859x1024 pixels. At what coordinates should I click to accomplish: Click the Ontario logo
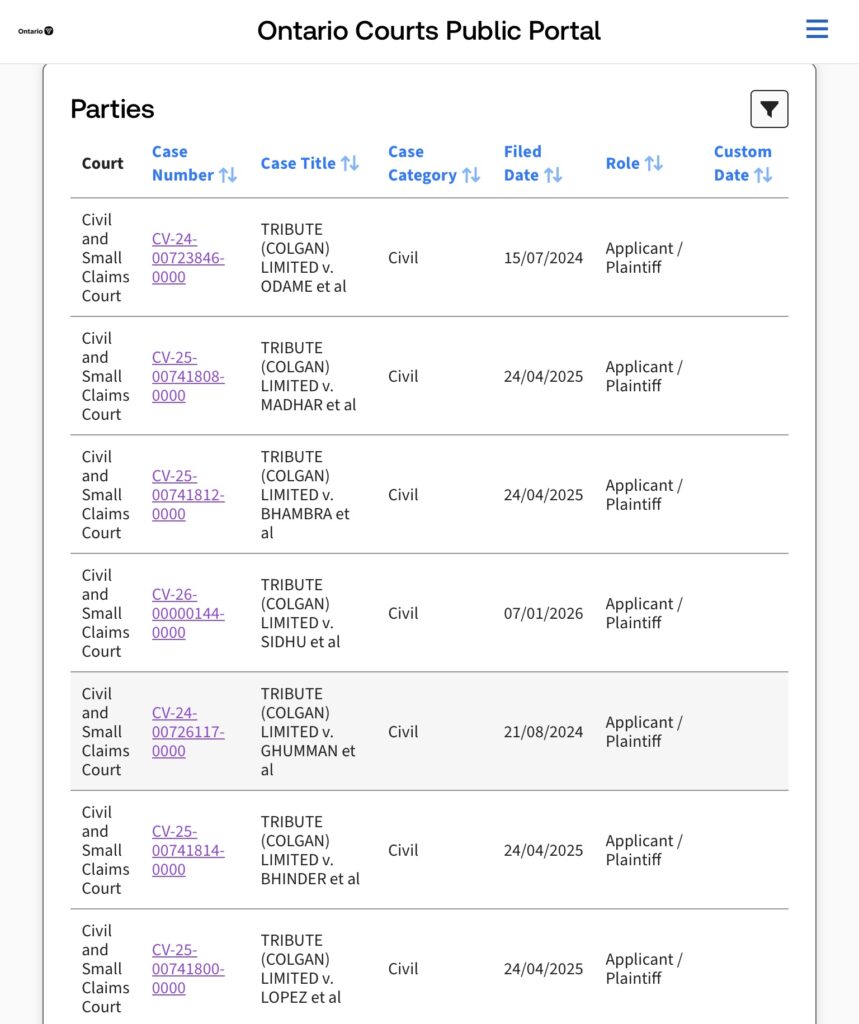[36, 31]
